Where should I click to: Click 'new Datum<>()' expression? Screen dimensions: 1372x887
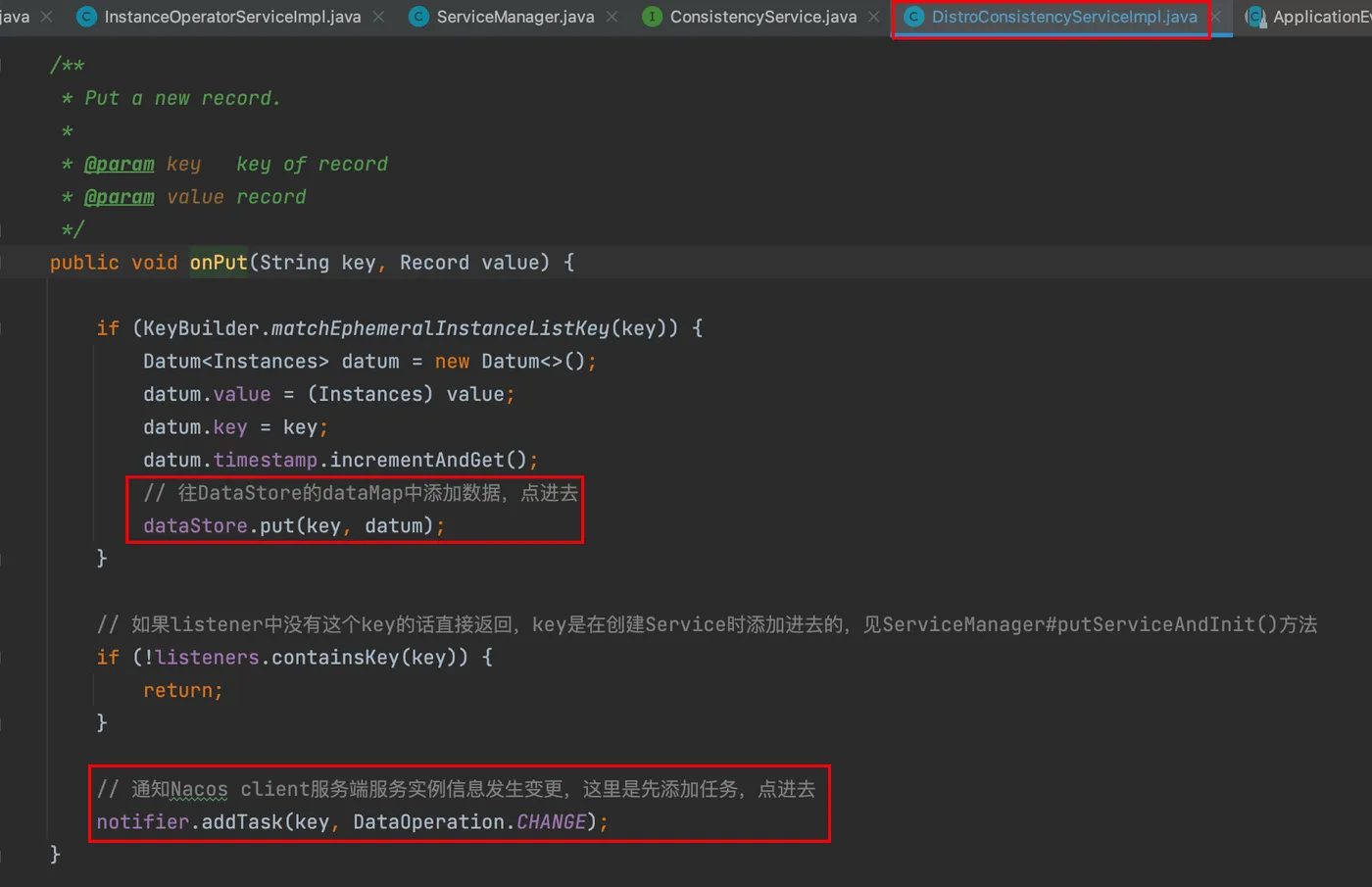click(x=510, y=362)
